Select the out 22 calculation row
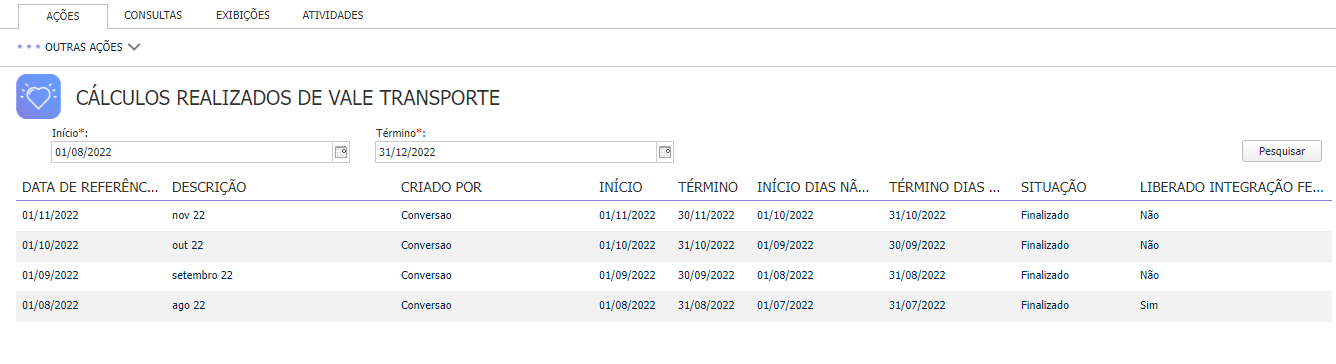Image resolution: width=1336 pixels, height=364 pixels. click(674, 246)
